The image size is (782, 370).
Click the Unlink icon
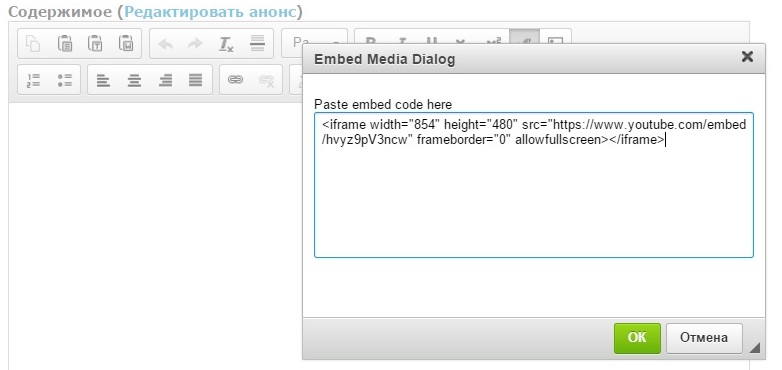pos(266,80)
